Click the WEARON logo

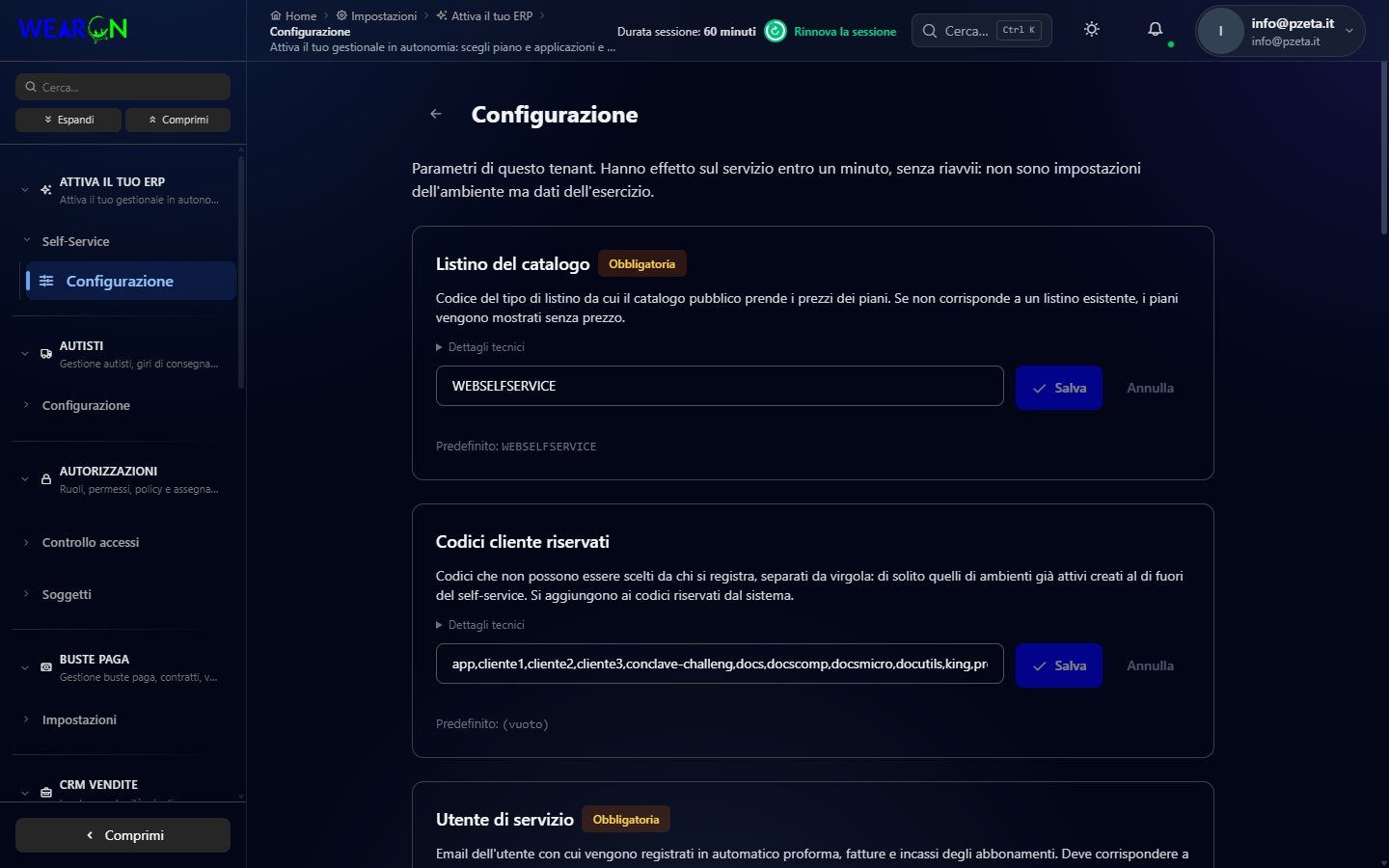pyautogui.click(x=73, y=29)
